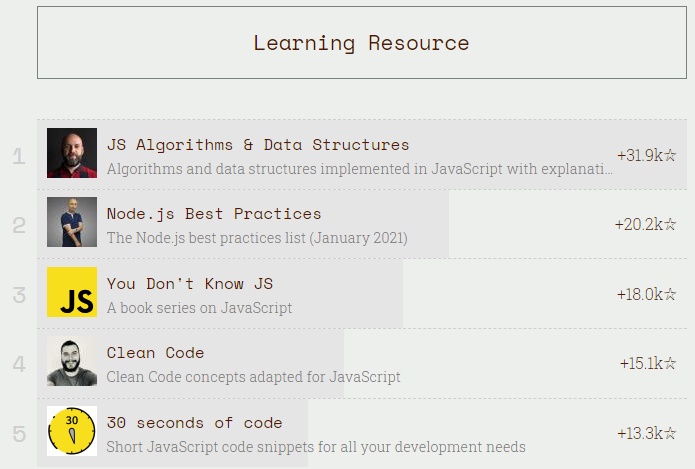Click the JS Algorithms author avatar

(x=72, y=153)
